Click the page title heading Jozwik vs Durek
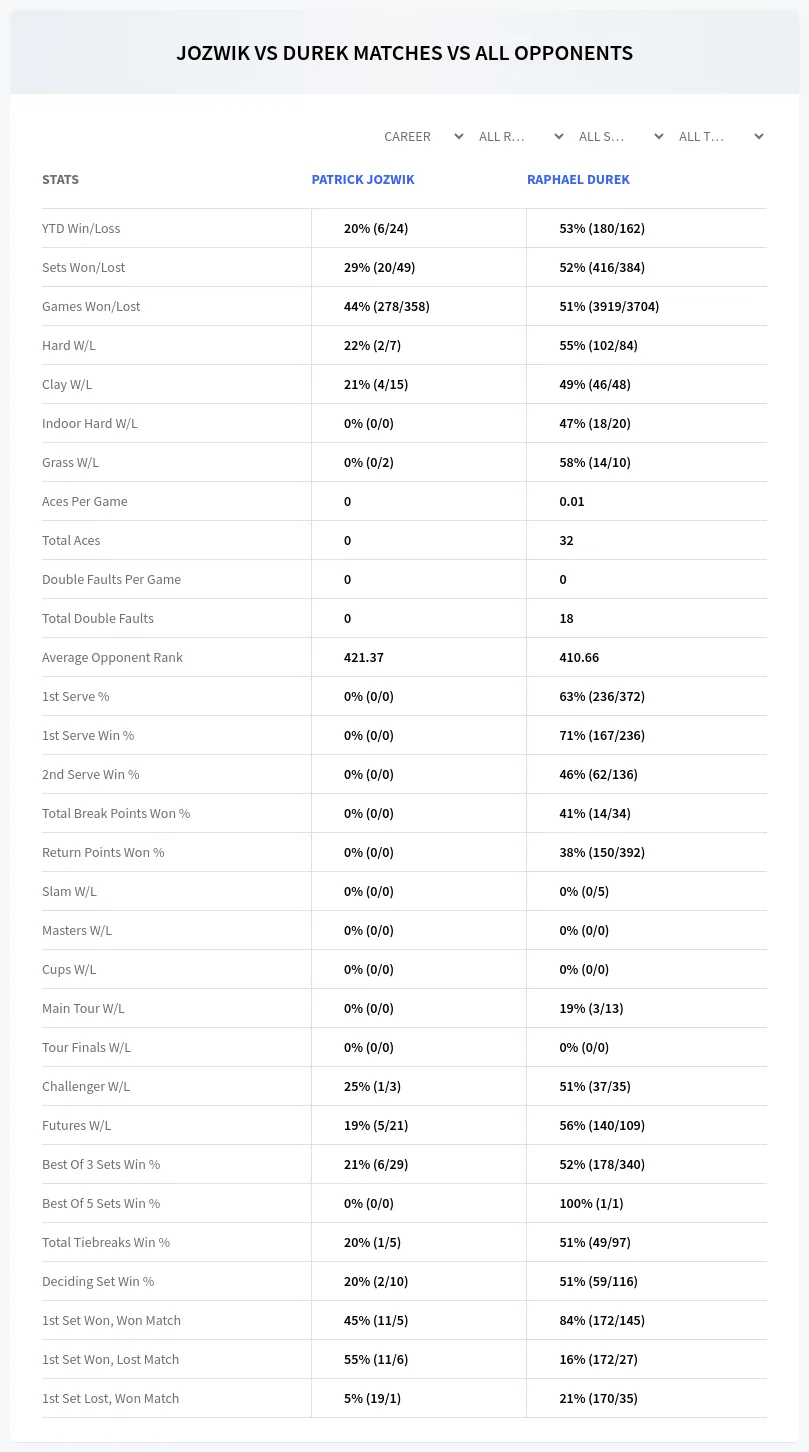The width and height of the screenshot is (809, 1452). tap(404, 53)
